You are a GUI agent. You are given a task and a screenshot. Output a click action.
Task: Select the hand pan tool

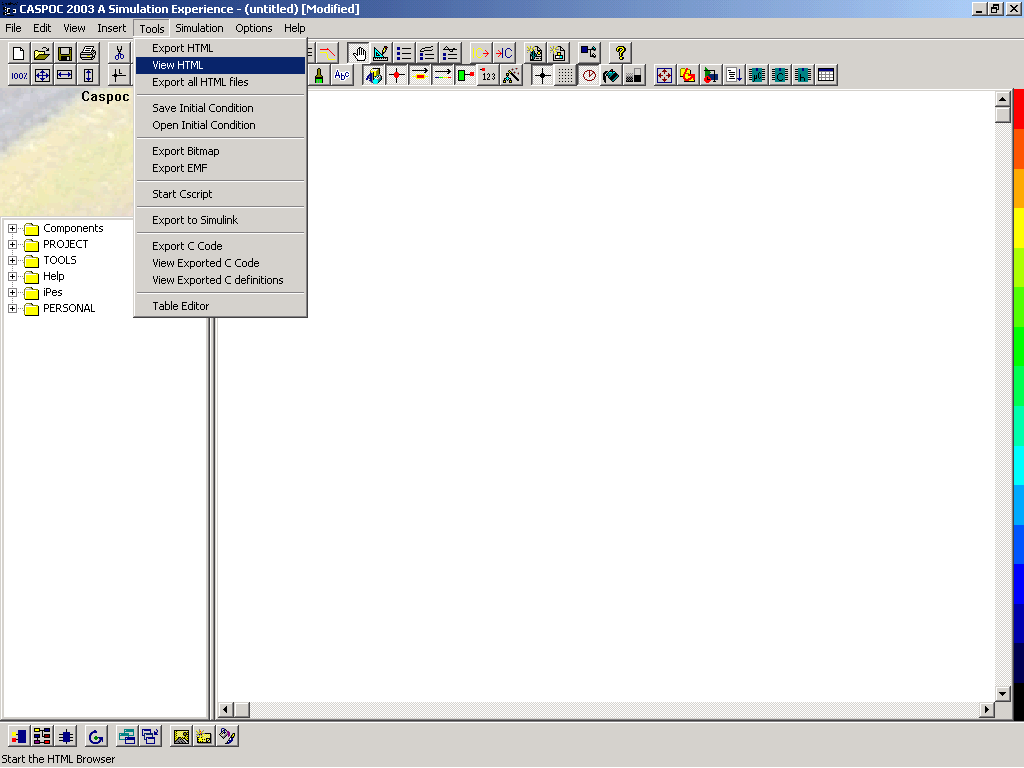click(x=359, y=53)
